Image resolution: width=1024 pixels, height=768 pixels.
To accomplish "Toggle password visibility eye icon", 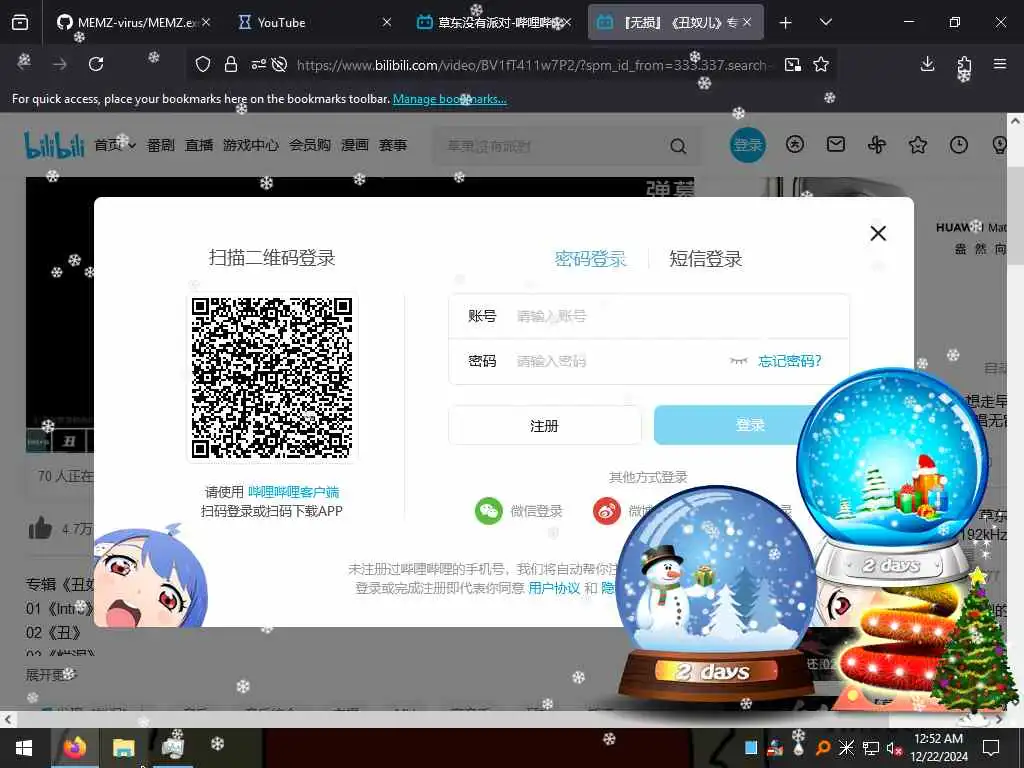I will click(x=739, y=361).
